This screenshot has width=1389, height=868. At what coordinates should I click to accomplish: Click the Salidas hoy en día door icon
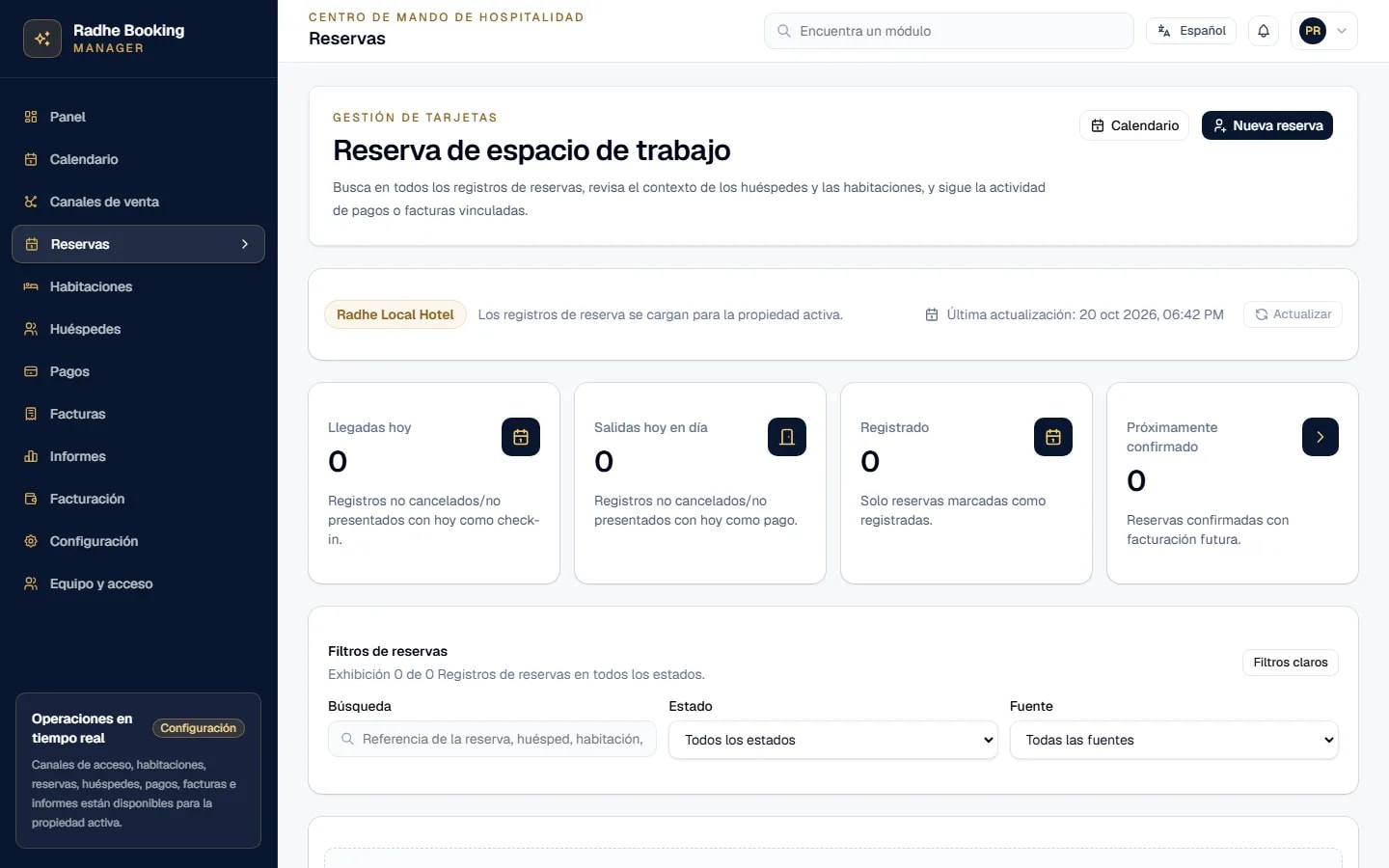(787, 437)
